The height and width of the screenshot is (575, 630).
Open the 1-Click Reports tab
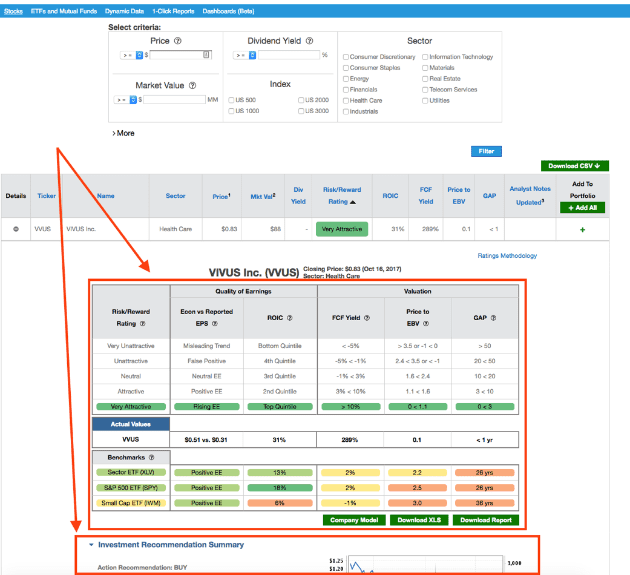coord(173,11)
